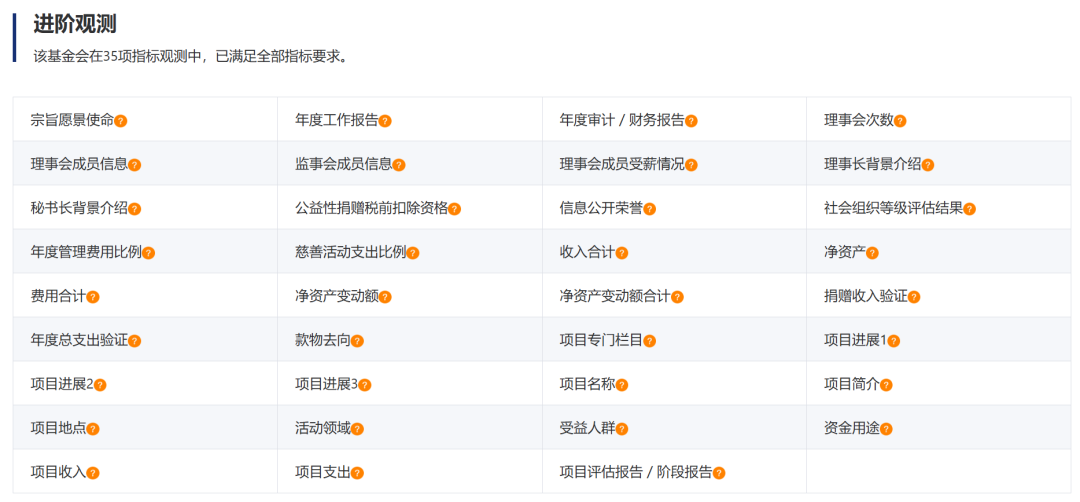The width and height of the screenshot is (1080, 502).
Task: Click the 项目评估报告 / 阶段报告 label
Action: [636, 473]
